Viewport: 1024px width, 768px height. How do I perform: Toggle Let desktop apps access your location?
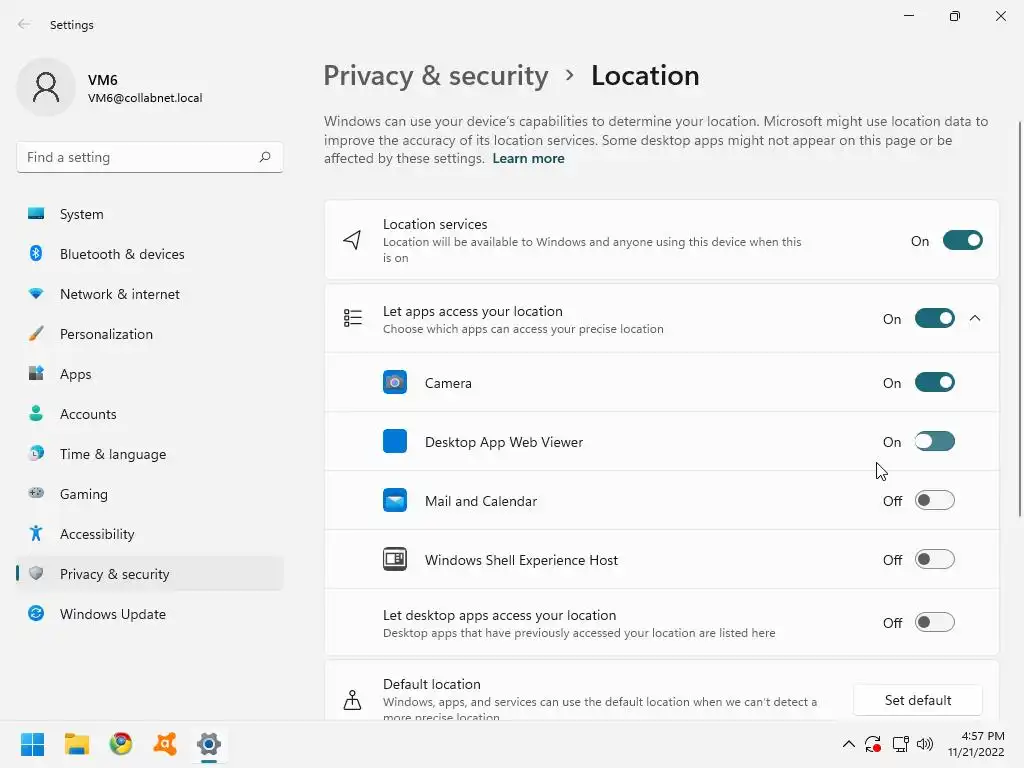click(934, 623)
